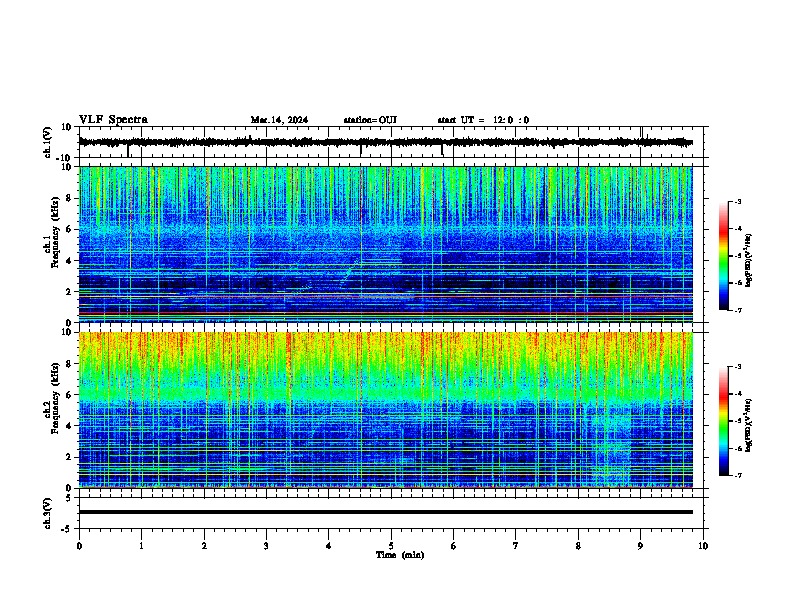Click the ch.3 flat black waveform trace
This screenshot has height=612, width=792.
pos(385,512)
